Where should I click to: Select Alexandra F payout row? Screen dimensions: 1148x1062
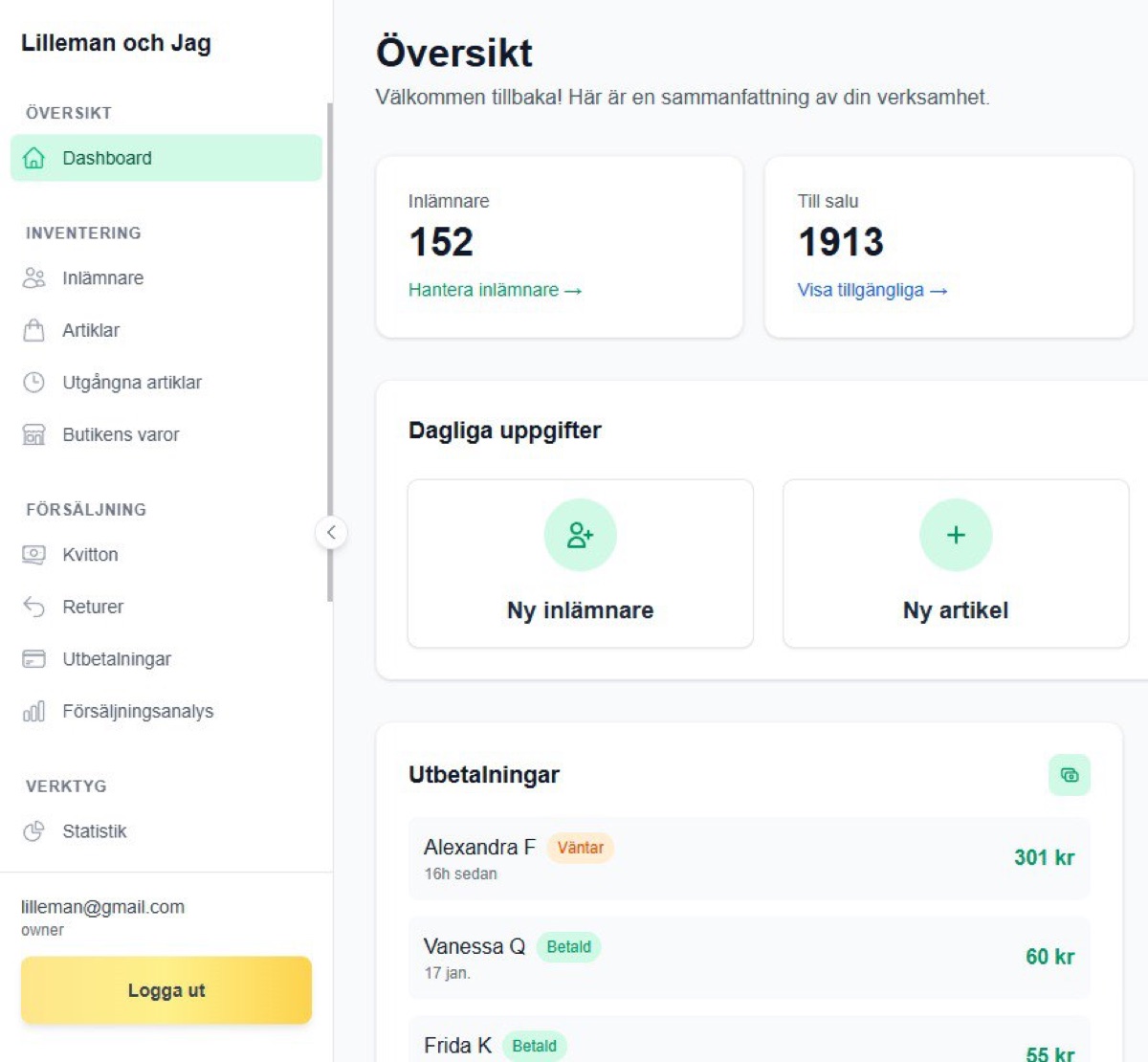(x=749, y=858)
